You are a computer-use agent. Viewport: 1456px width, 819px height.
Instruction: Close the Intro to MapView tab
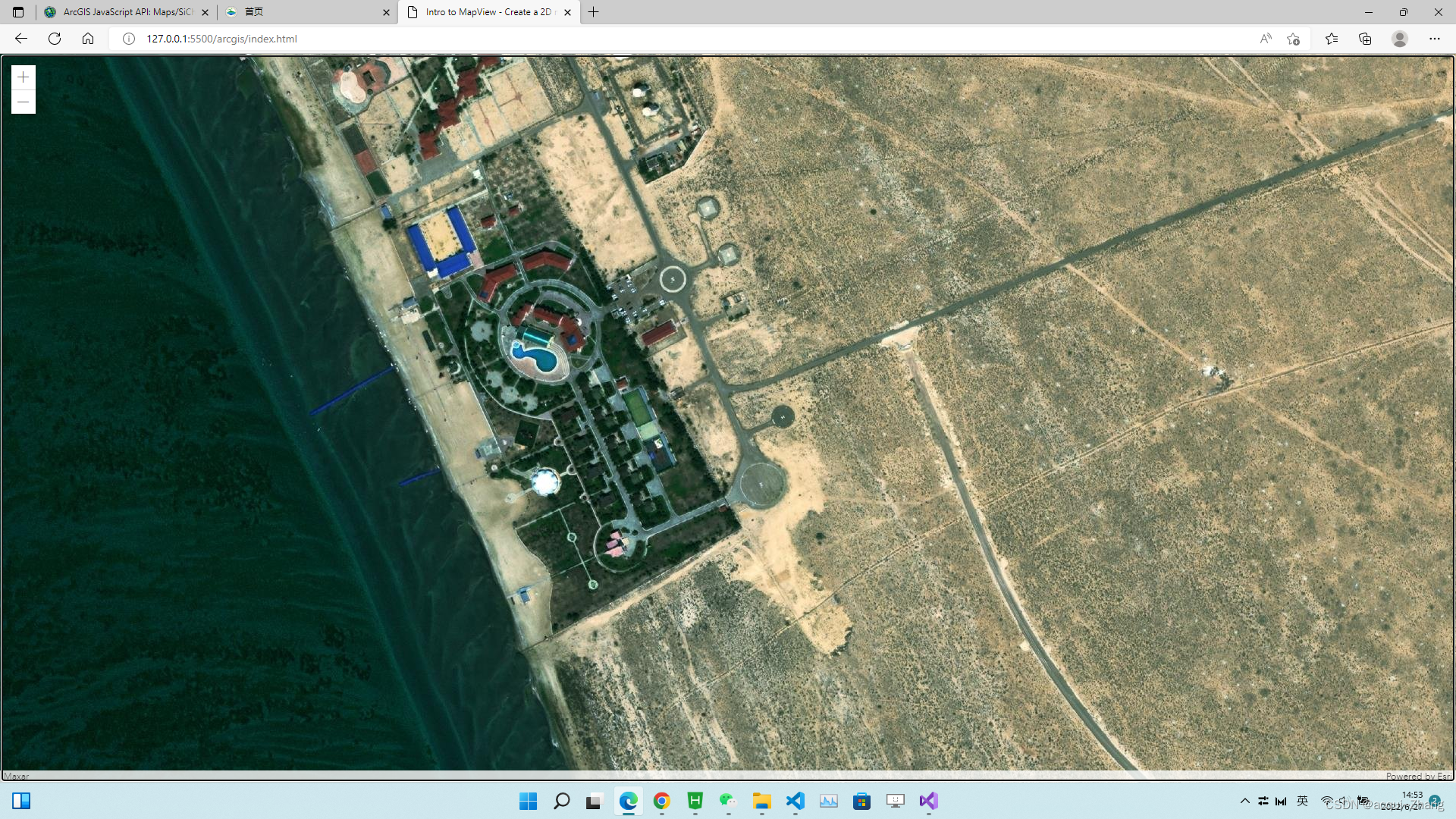point(567,12)
